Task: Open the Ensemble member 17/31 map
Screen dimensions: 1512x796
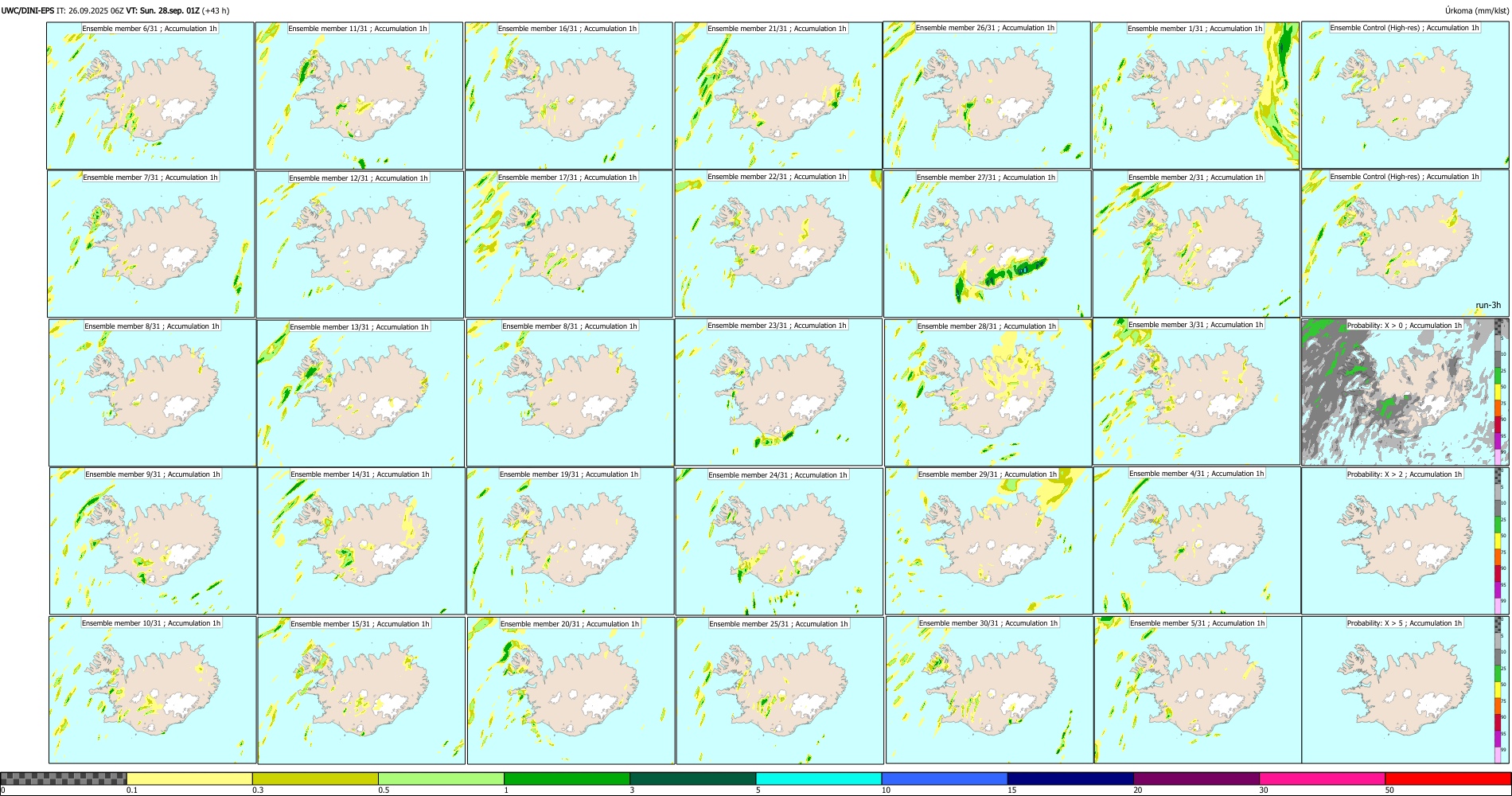Action: (569, 244)
